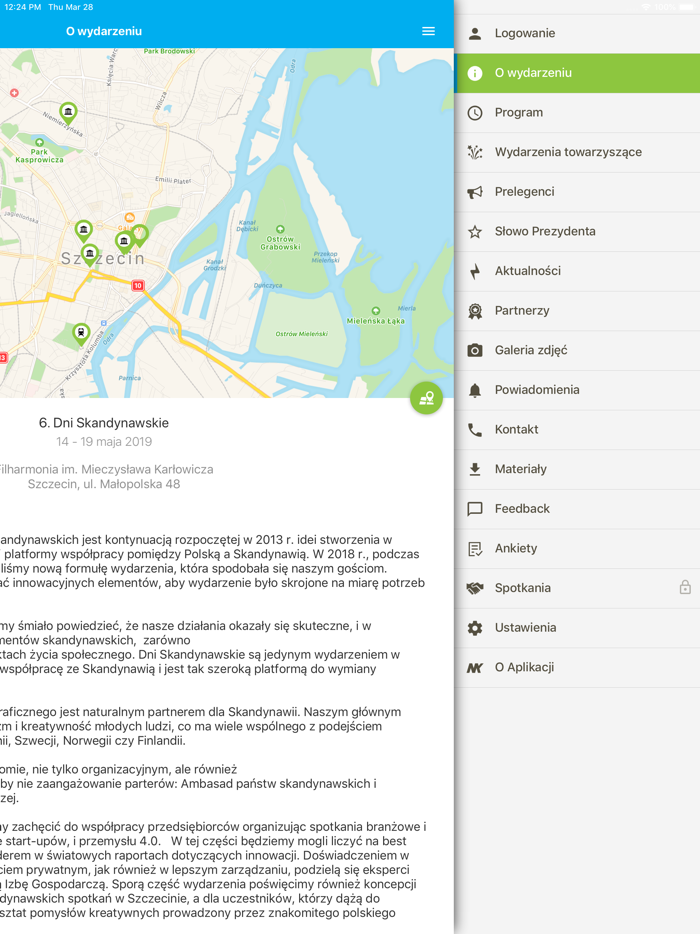Select O wydarzeniu menu entry
The height and width of the screenshot is (934, 700).
577,73
